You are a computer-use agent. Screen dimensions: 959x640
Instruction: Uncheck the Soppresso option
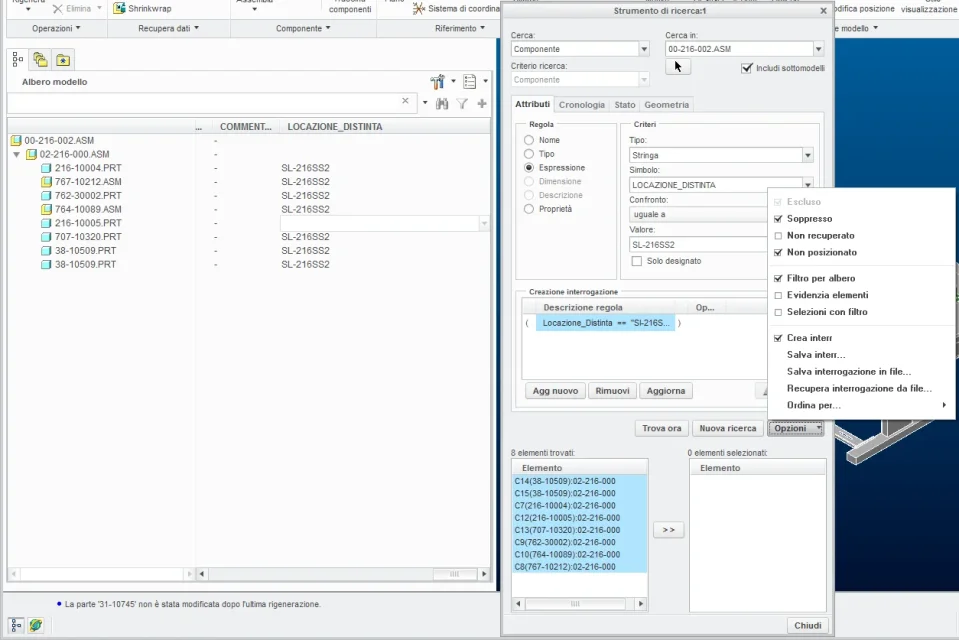coord(778,218)
